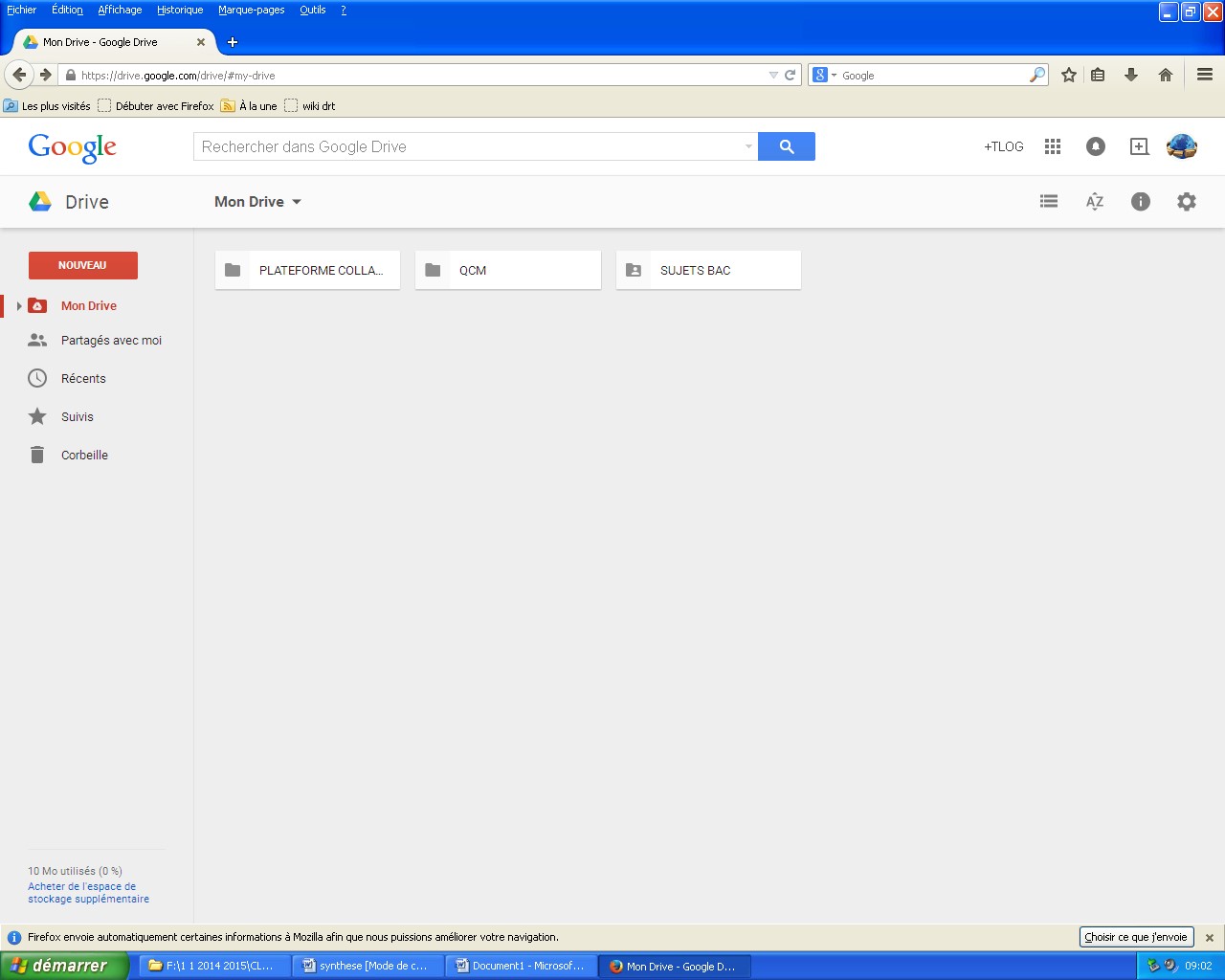Click the blue Drive search magnifier button
1225x980 pixels.
coord(786,146)
